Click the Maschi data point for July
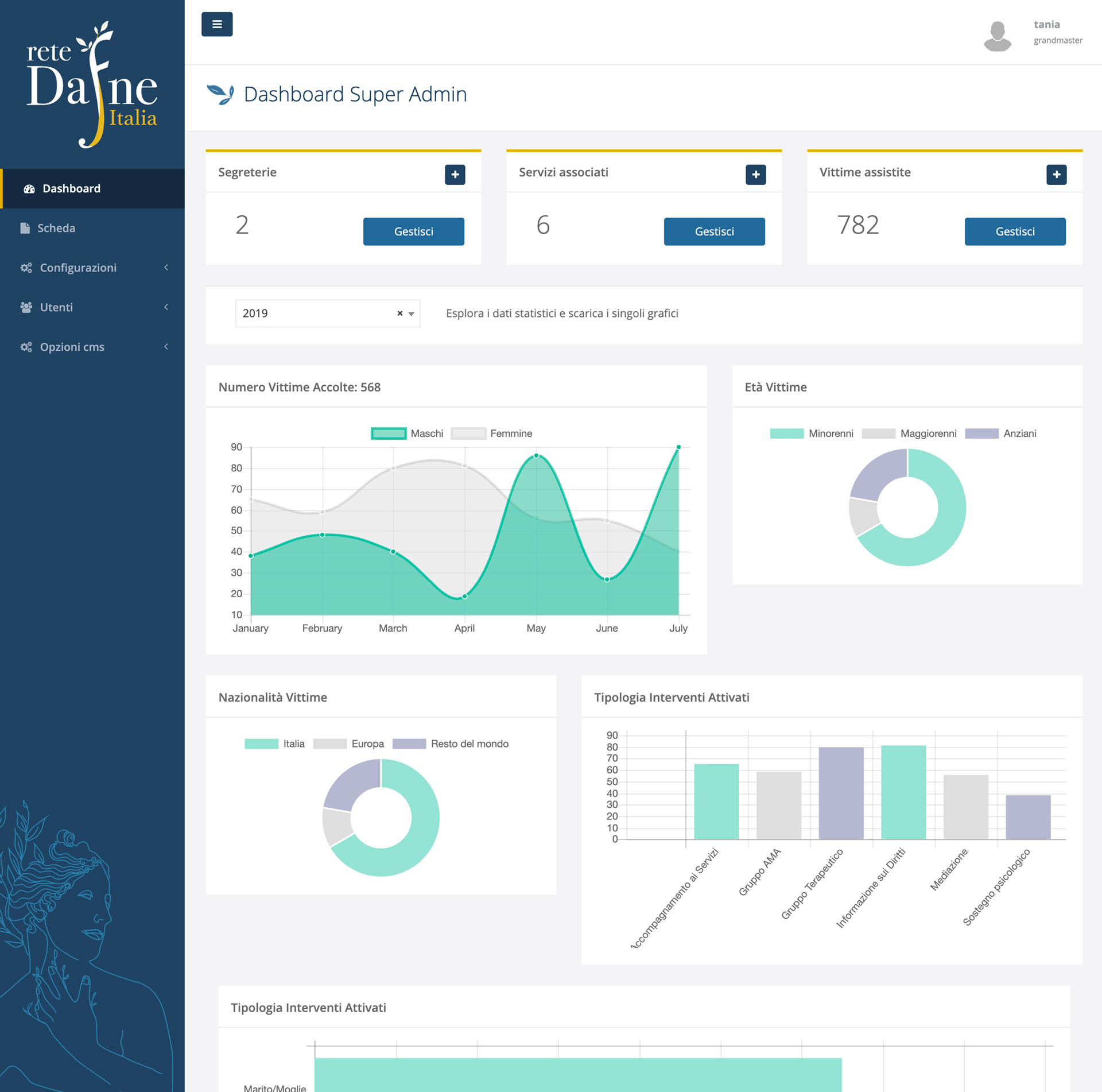This screenshot has height=1092, width=1102. point(678,447)
